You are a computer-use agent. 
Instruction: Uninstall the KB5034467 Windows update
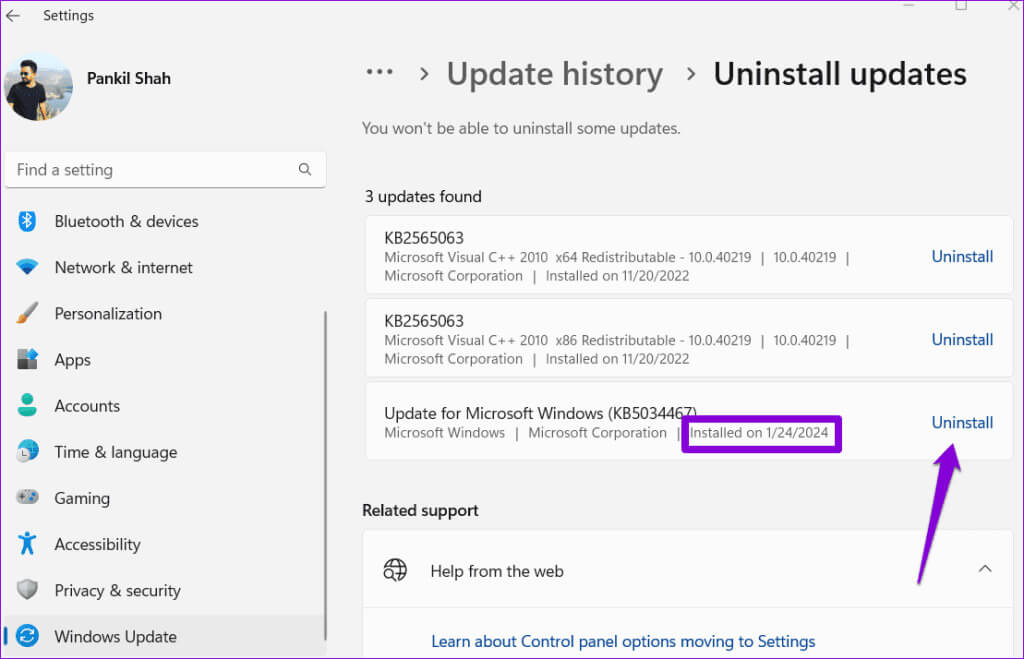pos(962,423)
